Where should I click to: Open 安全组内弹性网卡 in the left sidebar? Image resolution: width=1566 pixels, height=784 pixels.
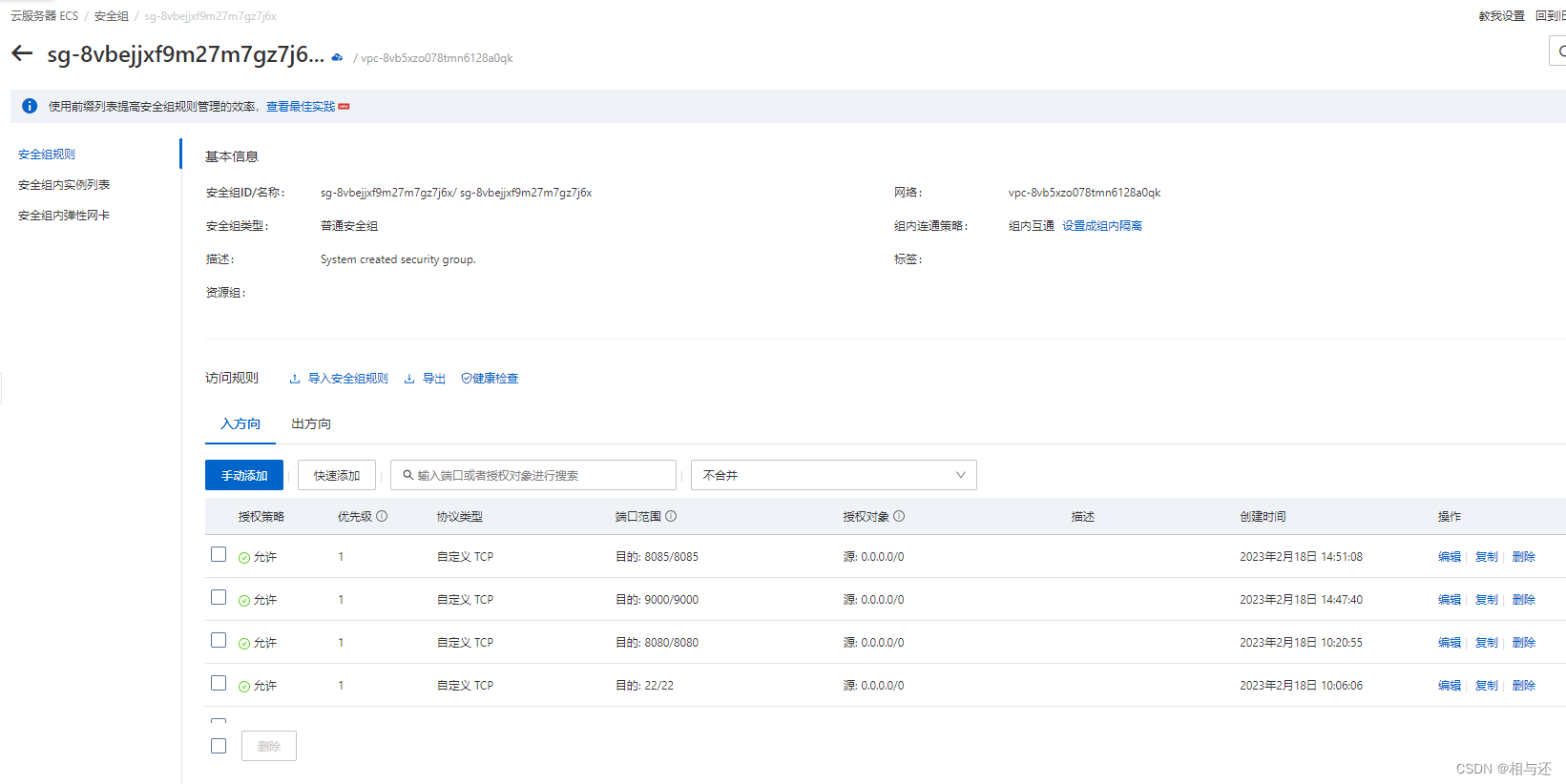click(64, 216)
